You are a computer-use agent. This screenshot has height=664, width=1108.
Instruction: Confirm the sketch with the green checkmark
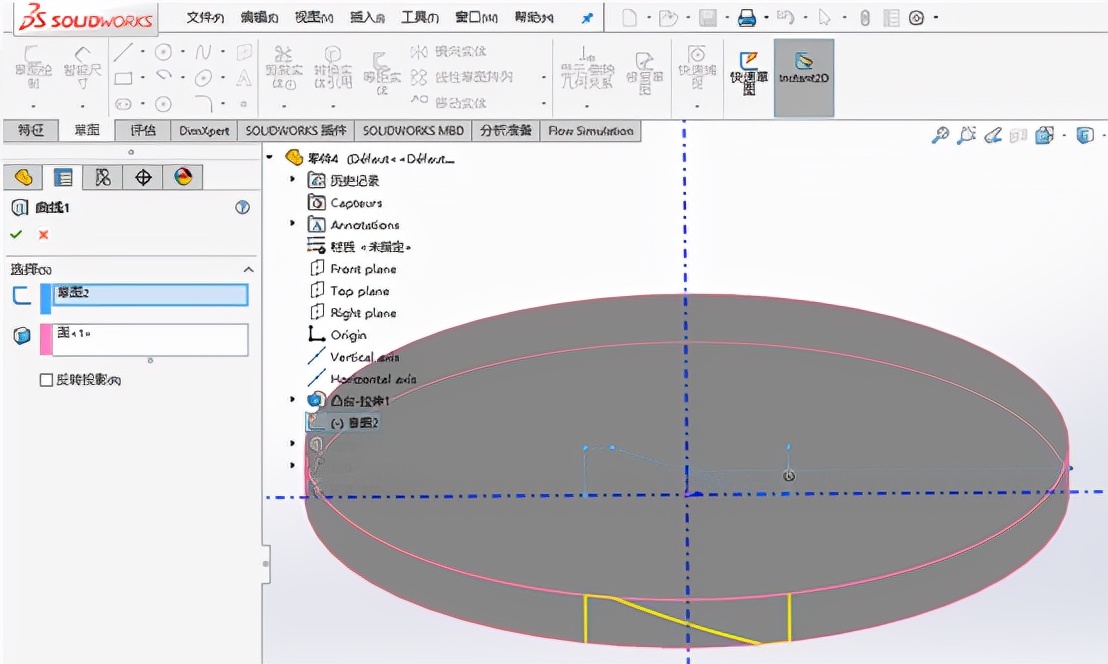point(16,234)
